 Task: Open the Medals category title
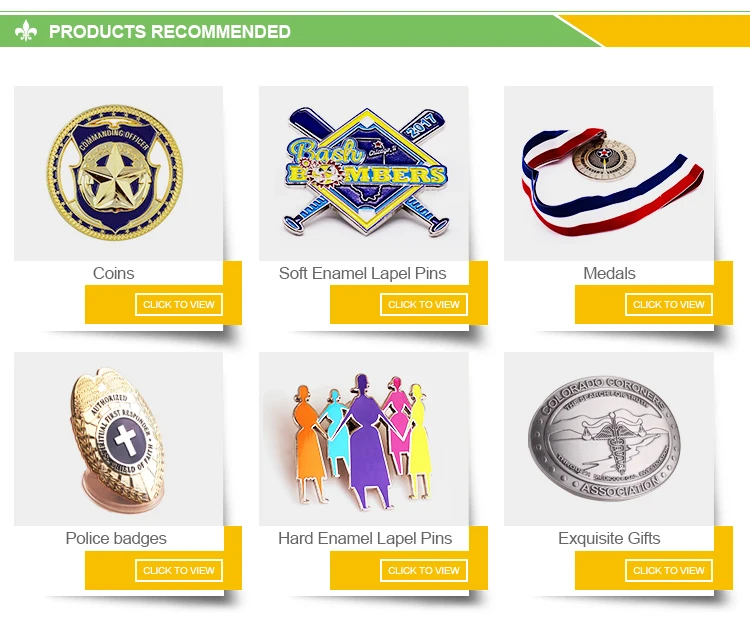coord(609,274)
